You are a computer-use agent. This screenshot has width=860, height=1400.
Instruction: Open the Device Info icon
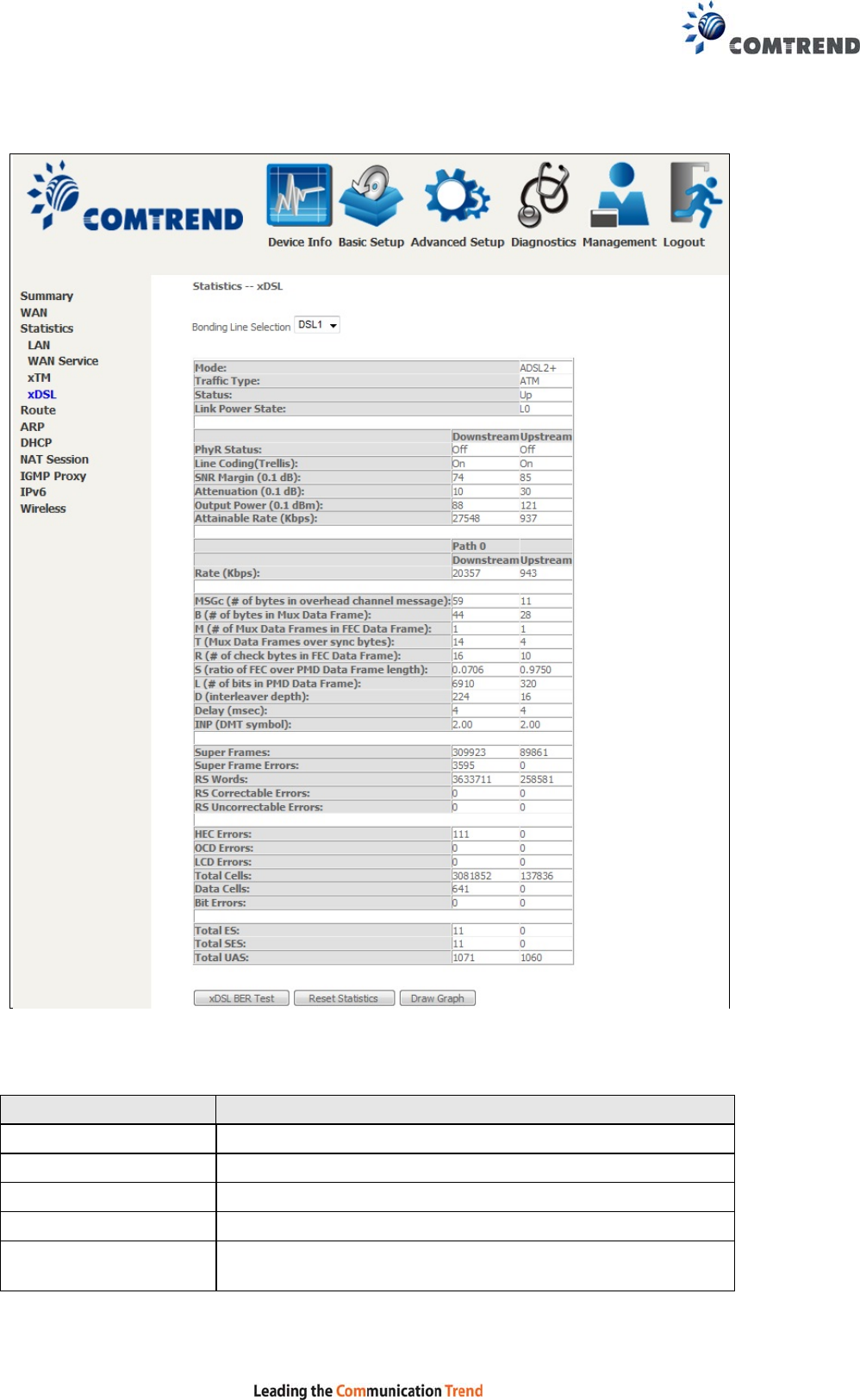(299, 196)
